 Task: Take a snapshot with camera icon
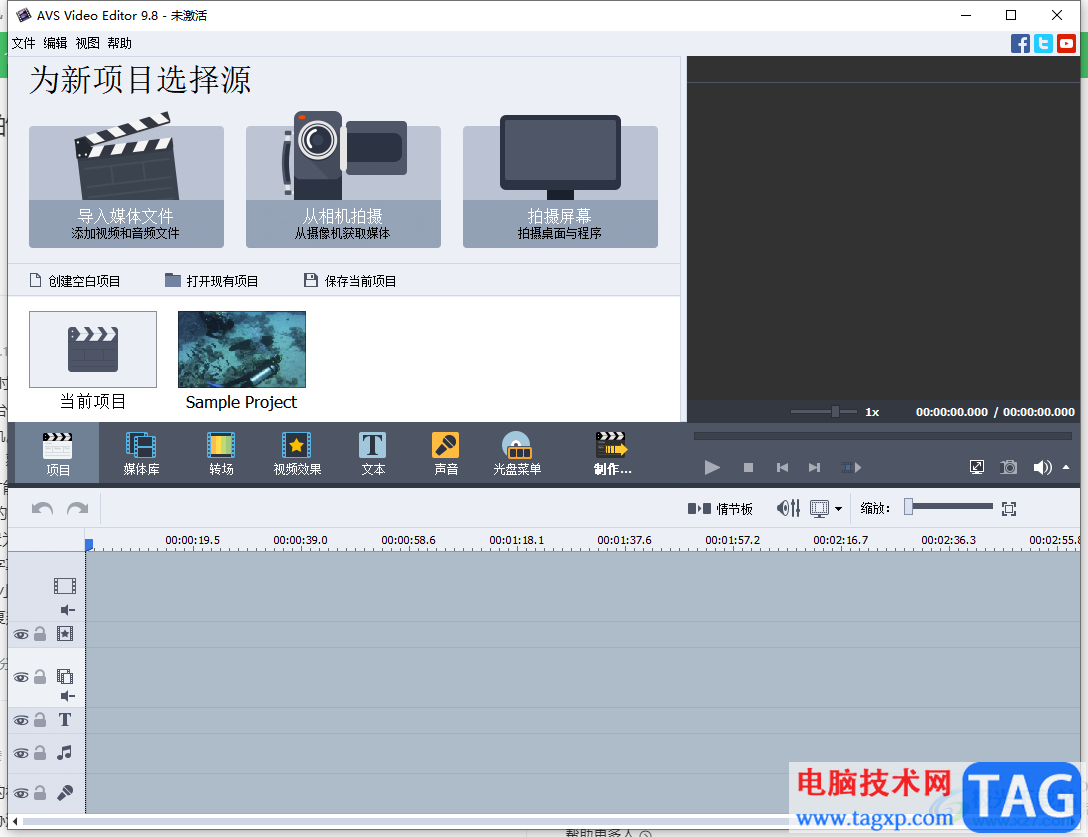(1008, 468)
